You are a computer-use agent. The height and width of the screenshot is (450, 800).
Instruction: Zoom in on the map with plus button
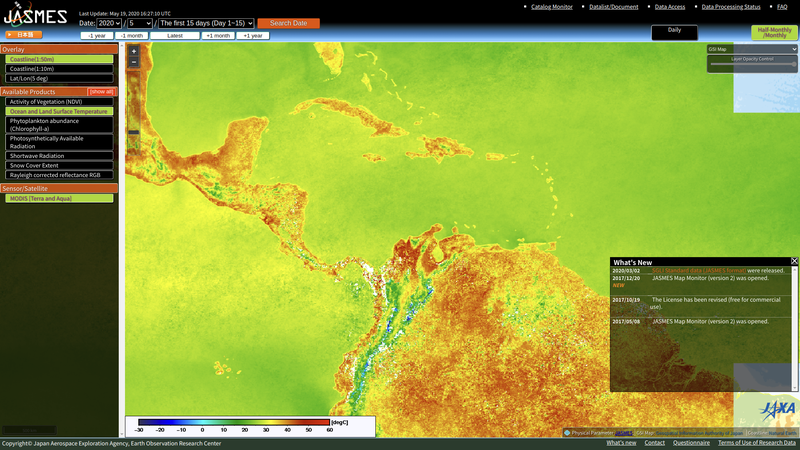[134, 51]
